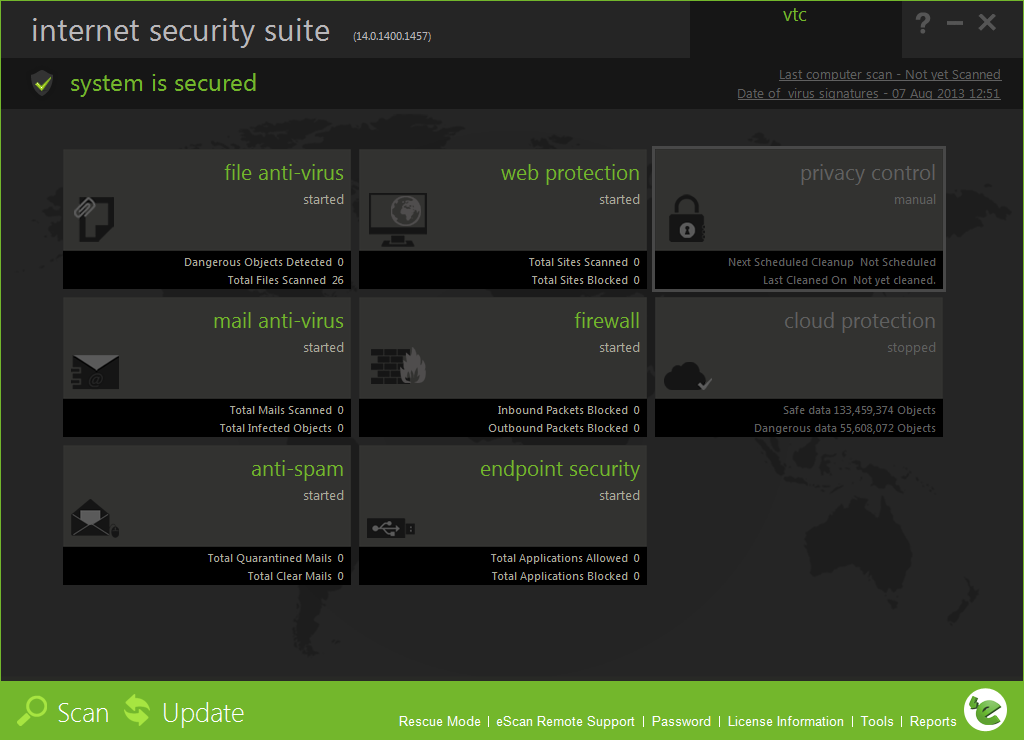Click the privacy control padlock icon
The height and width of the screenshot is (740, 1024).
(687, 219)
